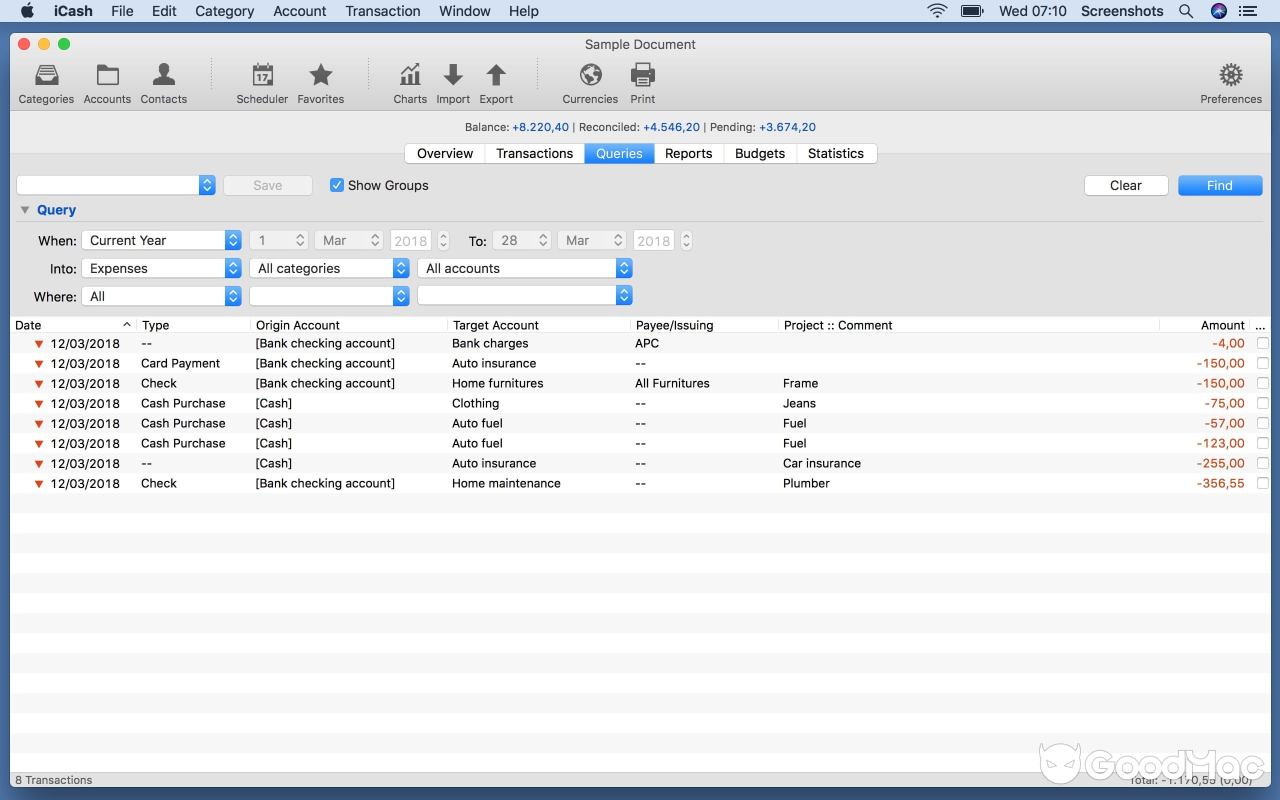Check the checkbox on the Bank charges row
The image size is (1280, 800).
(1263, 343)
